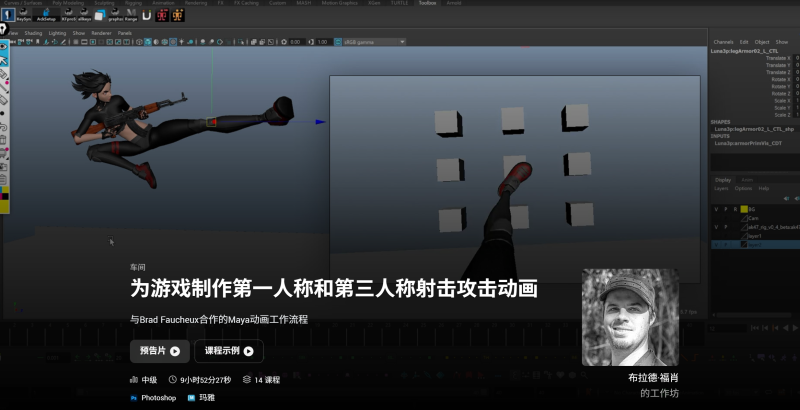Toggle visibility eye in annotation toolbar

(4, 47)
